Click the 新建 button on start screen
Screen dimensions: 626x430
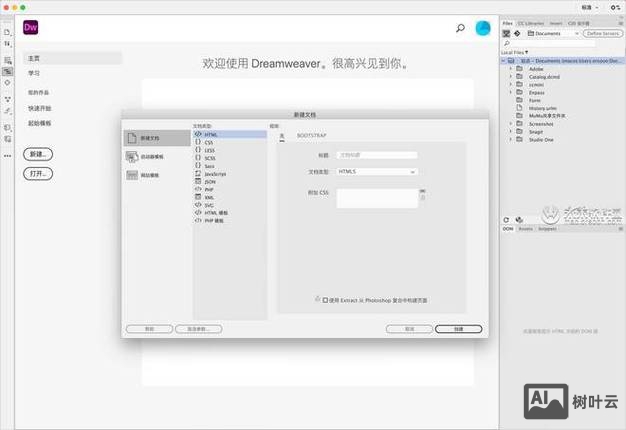pyautogui.click(x=38, y=154)
